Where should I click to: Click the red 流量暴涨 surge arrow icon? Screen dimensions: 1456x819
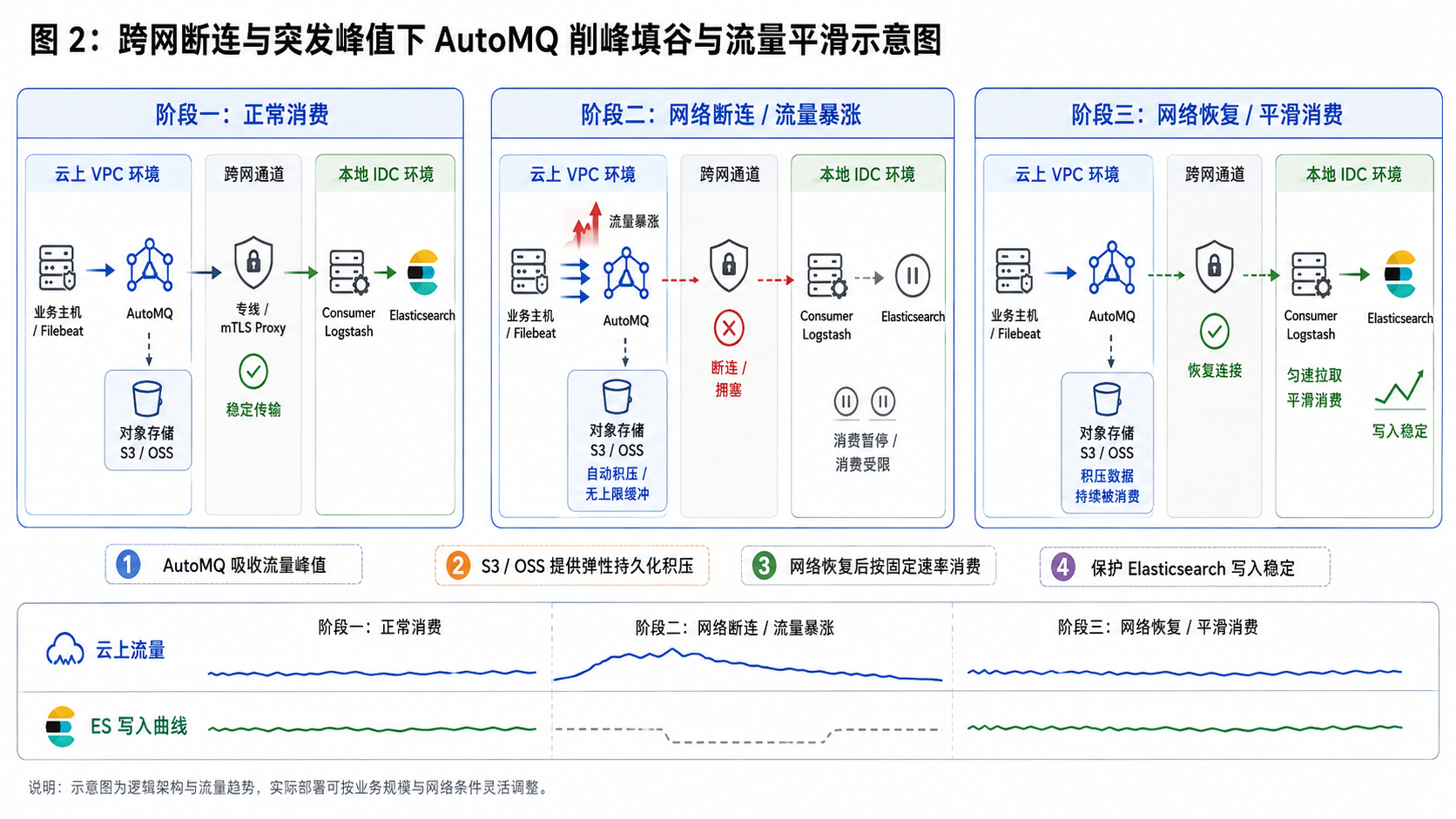(x=585, y=225)
